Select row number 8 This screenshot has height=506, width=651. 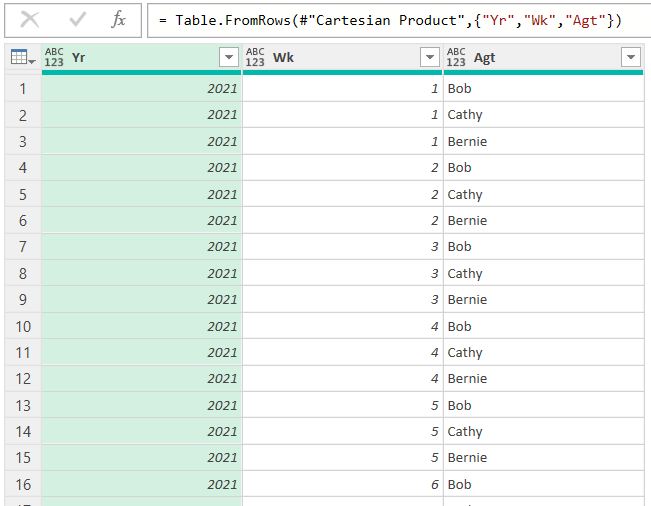tap(23, 273)
